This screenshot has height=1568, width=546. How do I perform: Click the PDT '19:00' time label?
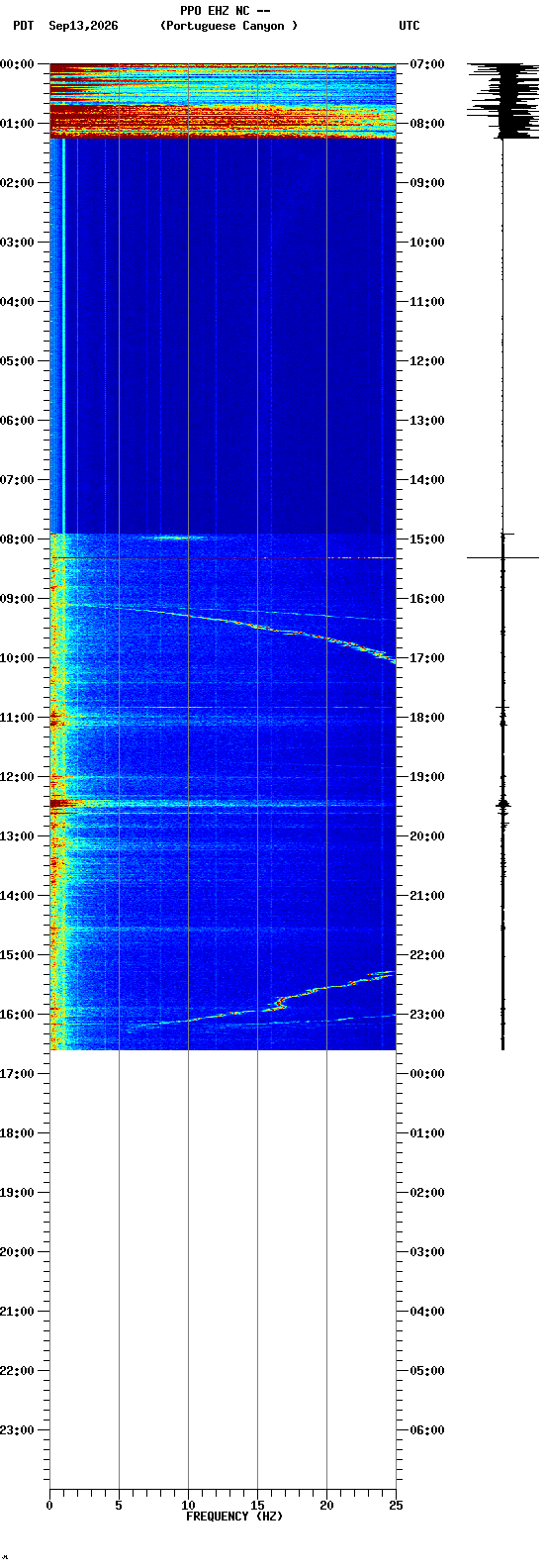pos(17,1192)
